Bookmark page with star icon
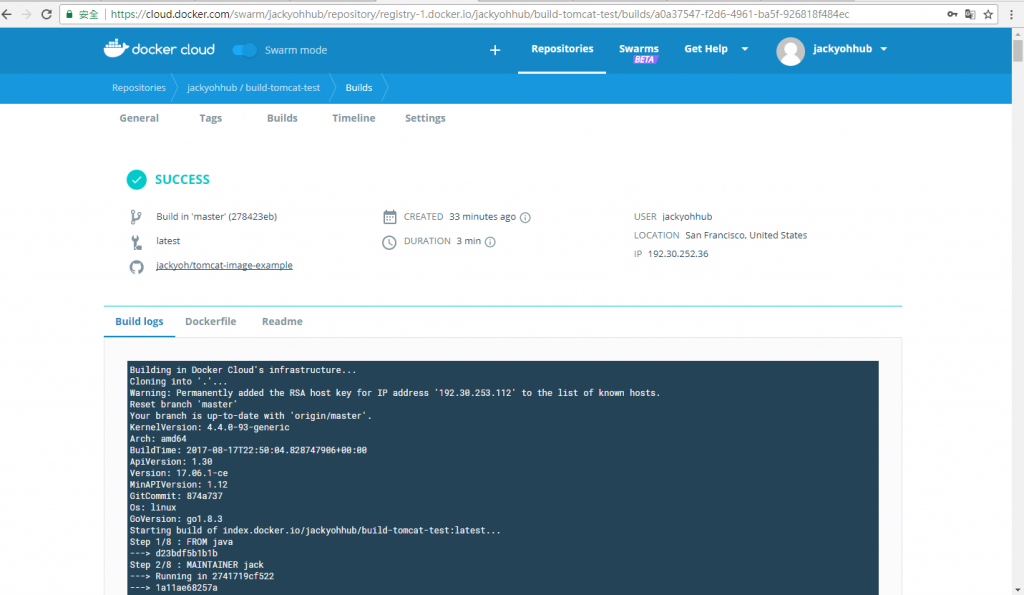 tap(988, 14)
